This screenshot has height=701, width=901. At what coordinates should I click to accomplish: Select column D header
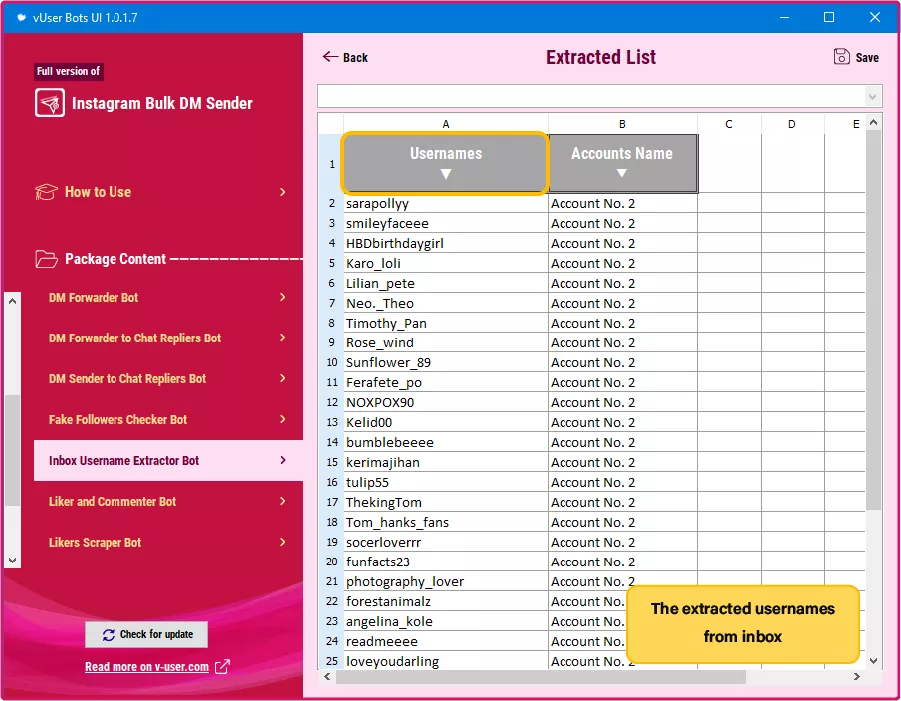click(x=792, y=124)
